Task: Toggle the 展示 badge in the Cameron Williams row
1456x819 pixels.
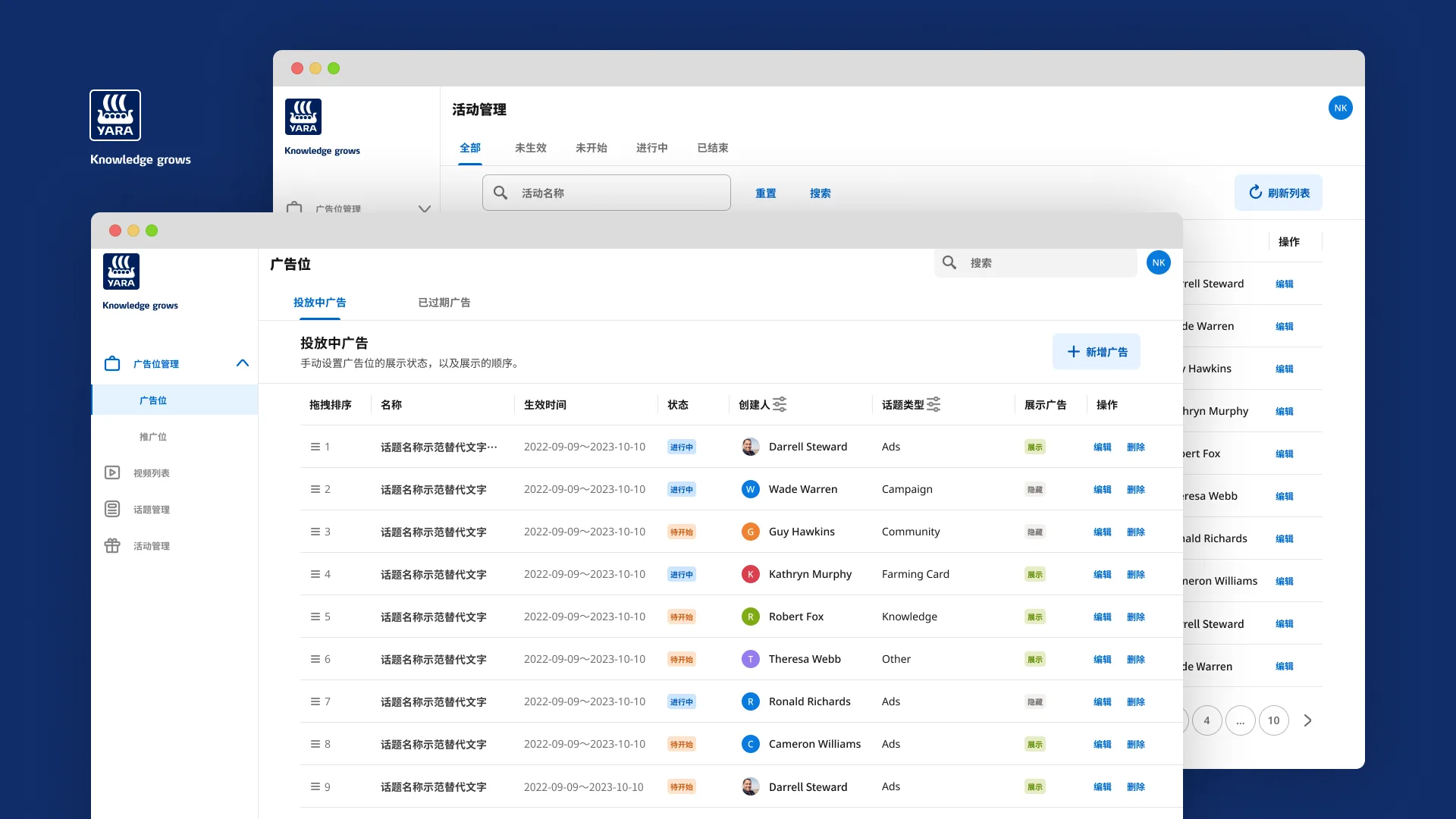Action: (x=1035, y=744)
